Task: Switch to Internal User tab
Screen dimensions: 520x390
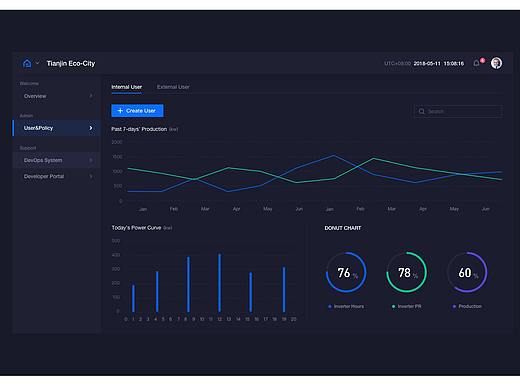Action: tap(127, 87)
